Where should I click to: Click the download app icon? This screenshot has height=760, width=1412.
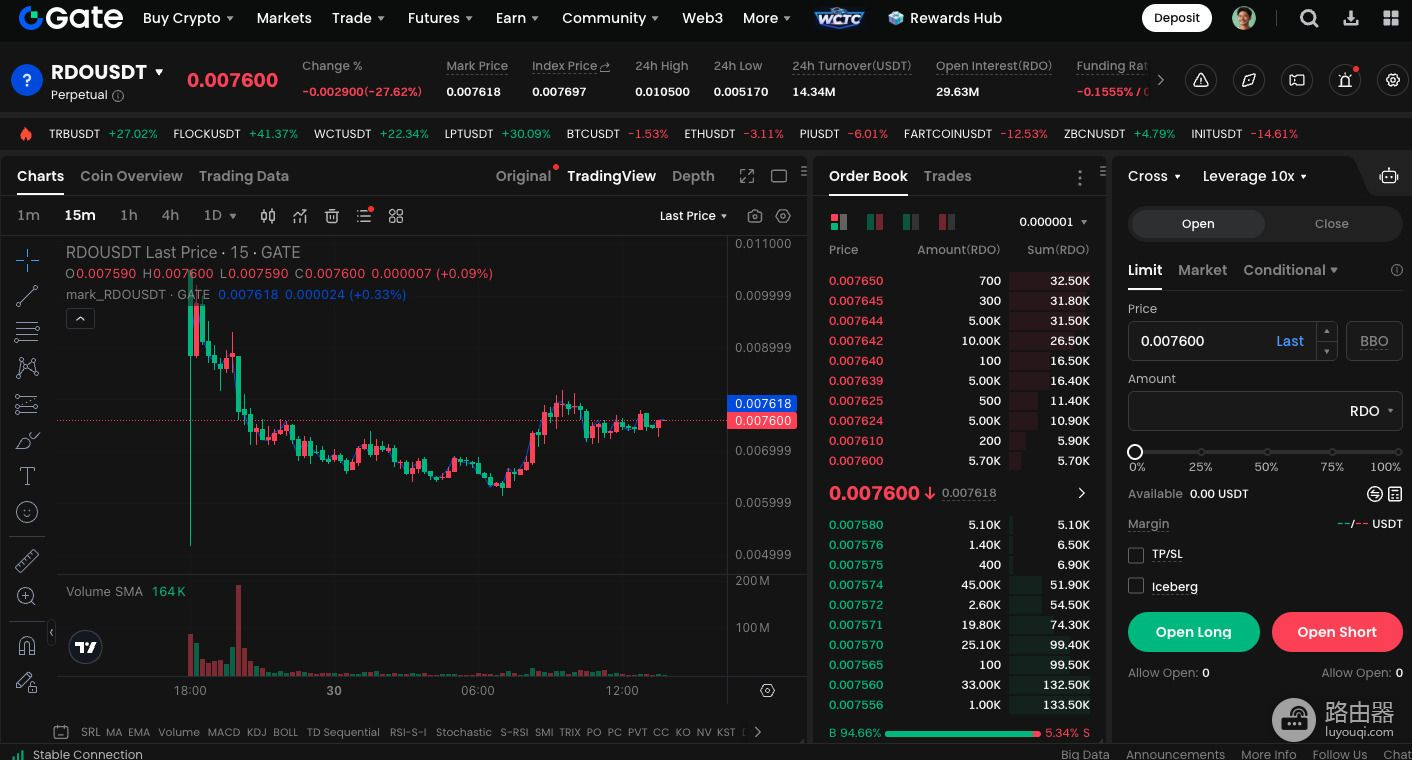point(1351,18)
